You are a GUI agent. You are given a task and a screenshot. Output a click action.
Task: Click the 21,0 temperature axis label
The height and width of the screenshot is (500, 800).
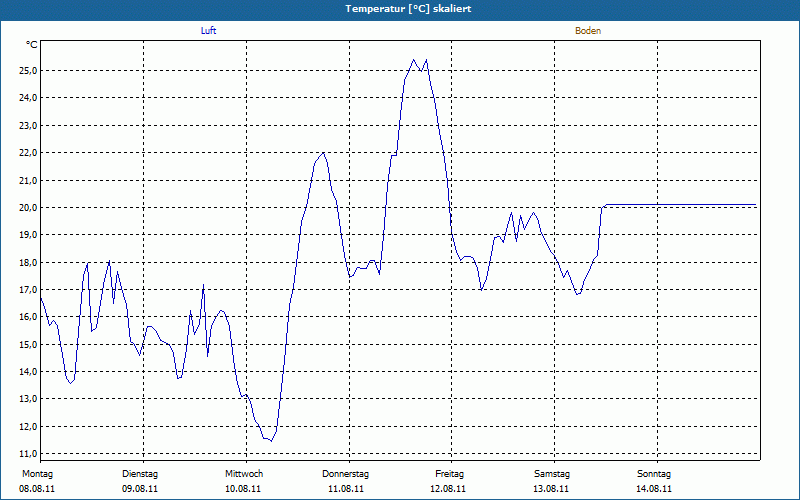pyautogui.click(x=28, y=180)
